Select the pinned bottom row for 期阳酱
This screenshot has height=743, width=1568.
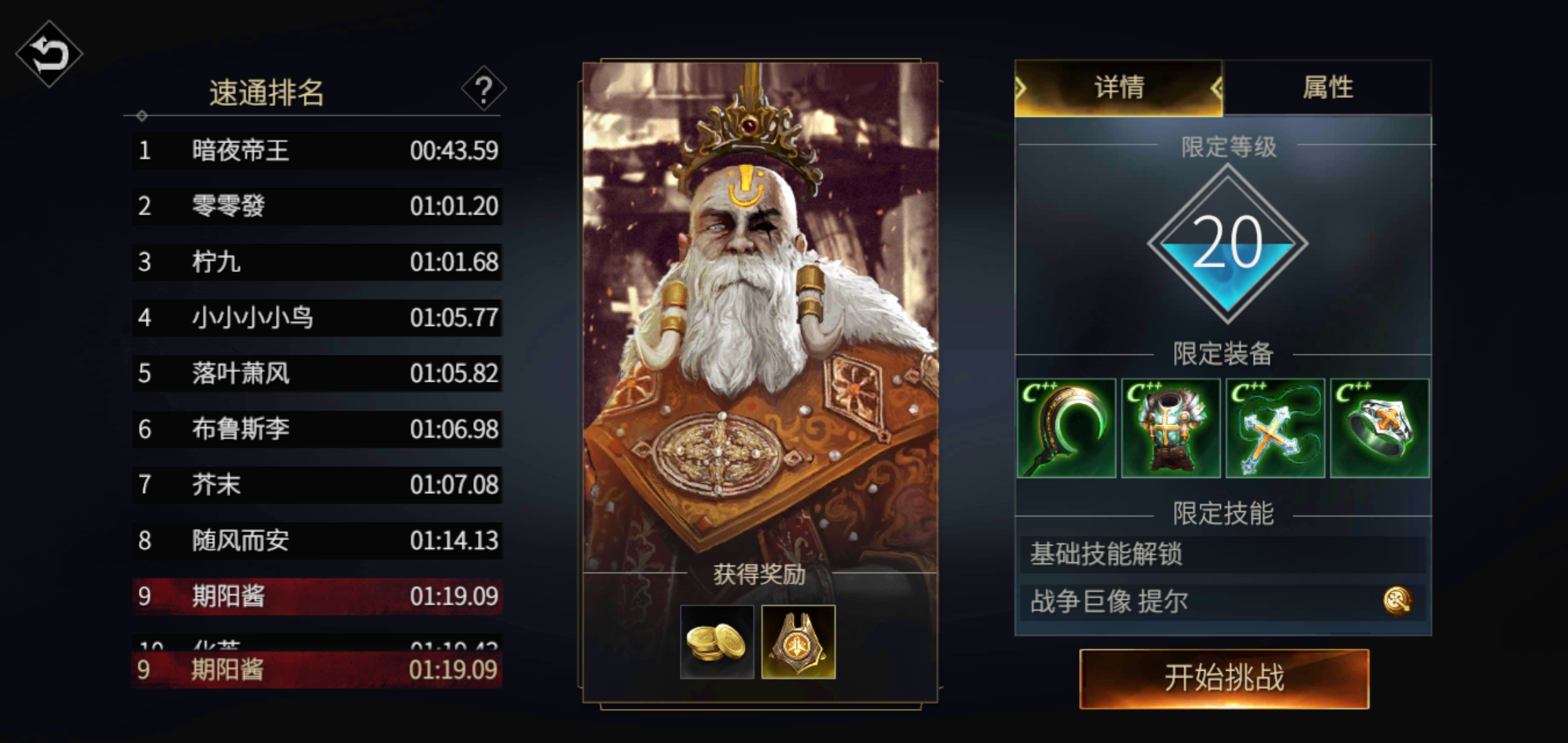[317, 669]
